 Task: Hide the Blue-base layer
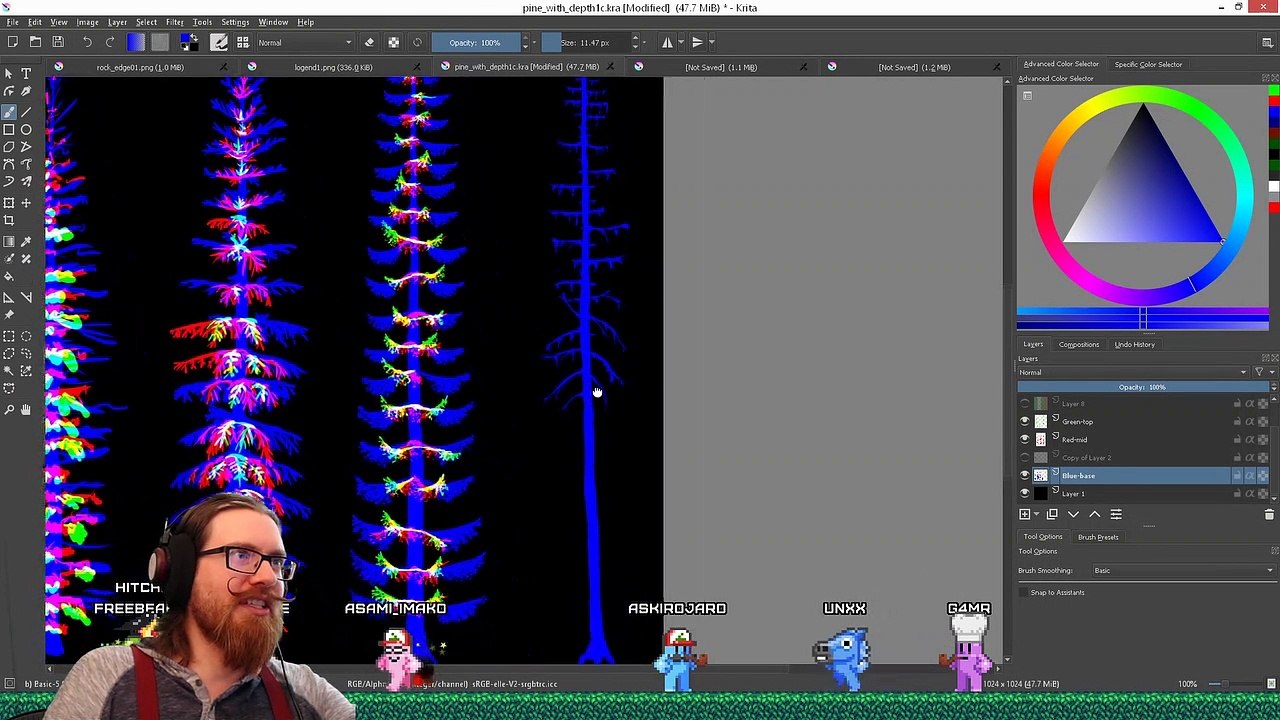[x=1024, y=476]
